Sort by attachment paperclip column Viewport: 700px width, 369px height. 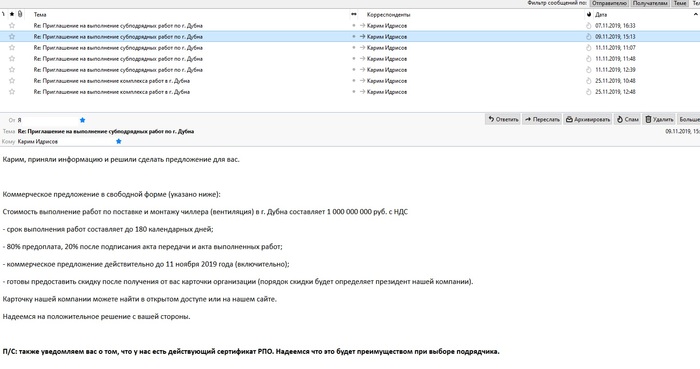(20, 14)
